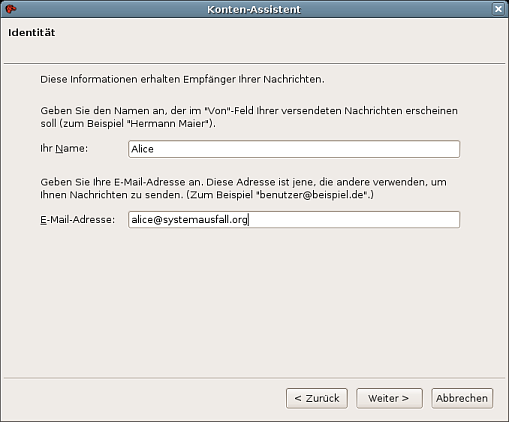Focus the Ihr Name field containing Alice
This screenshot has width=509, height=422.
pos(294,149)
